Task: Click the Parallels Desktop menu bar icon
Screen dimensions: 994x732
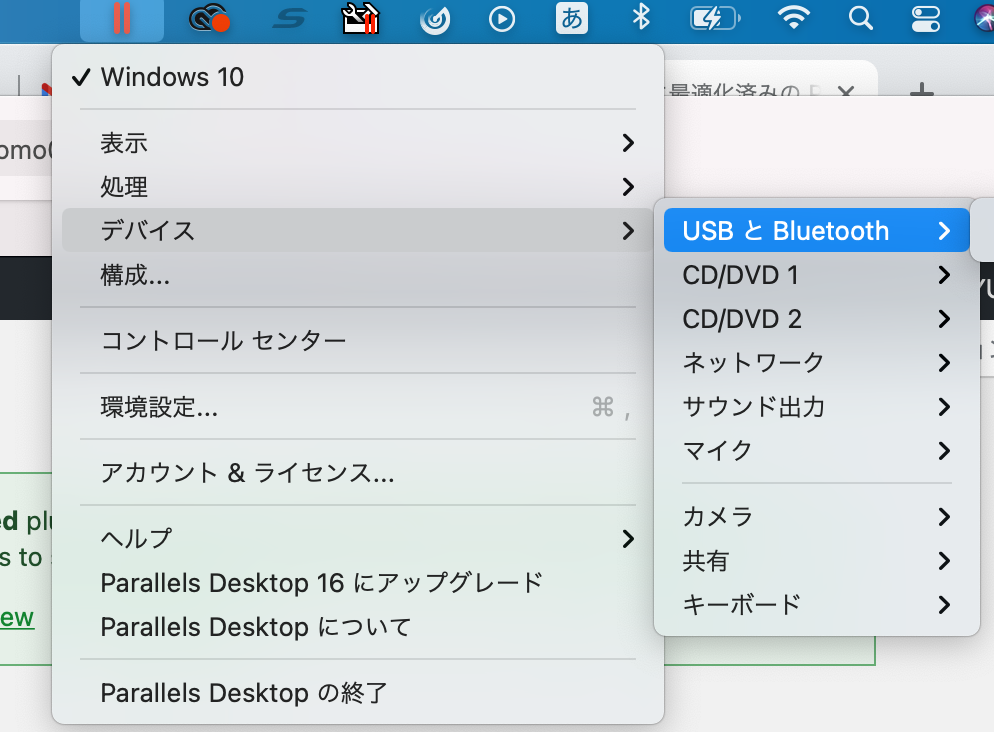Action: (x=122, y=18)
